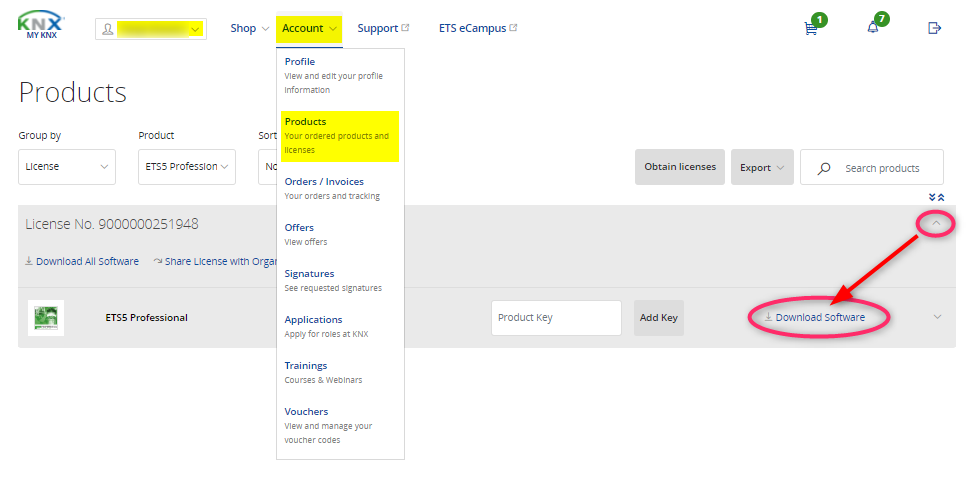
Task: Click the License No. 9000000251948 heading
Action: [112, 224]
